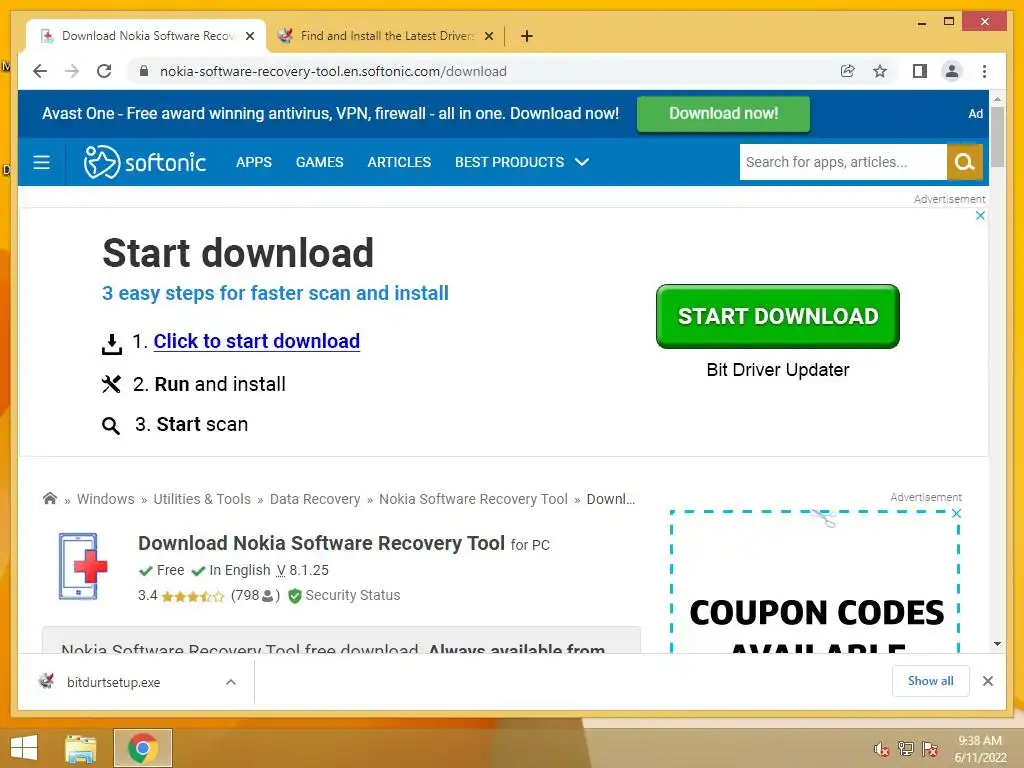
Task: Open Action Center flag tray icon
Action: point(931,748)
